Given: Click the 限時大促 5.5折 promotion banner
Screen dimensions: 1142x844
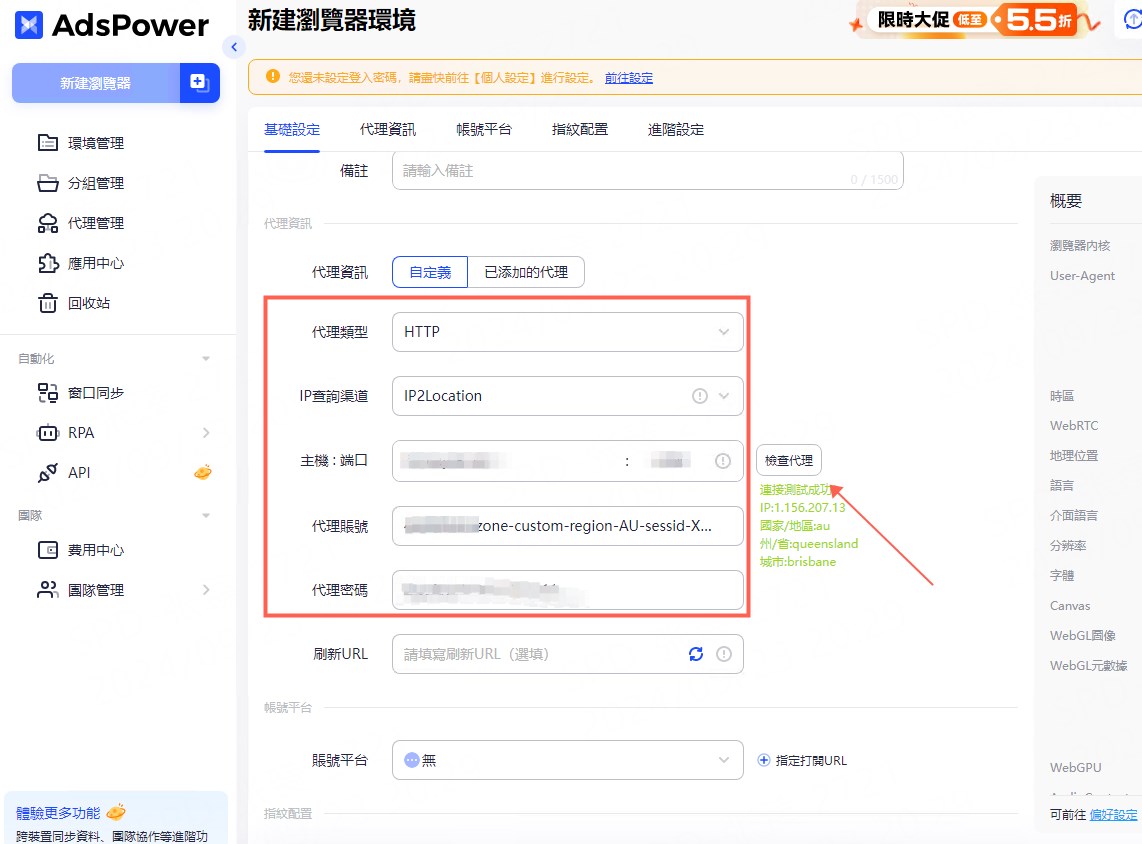Looking at the screenshot, I should 976,20.
